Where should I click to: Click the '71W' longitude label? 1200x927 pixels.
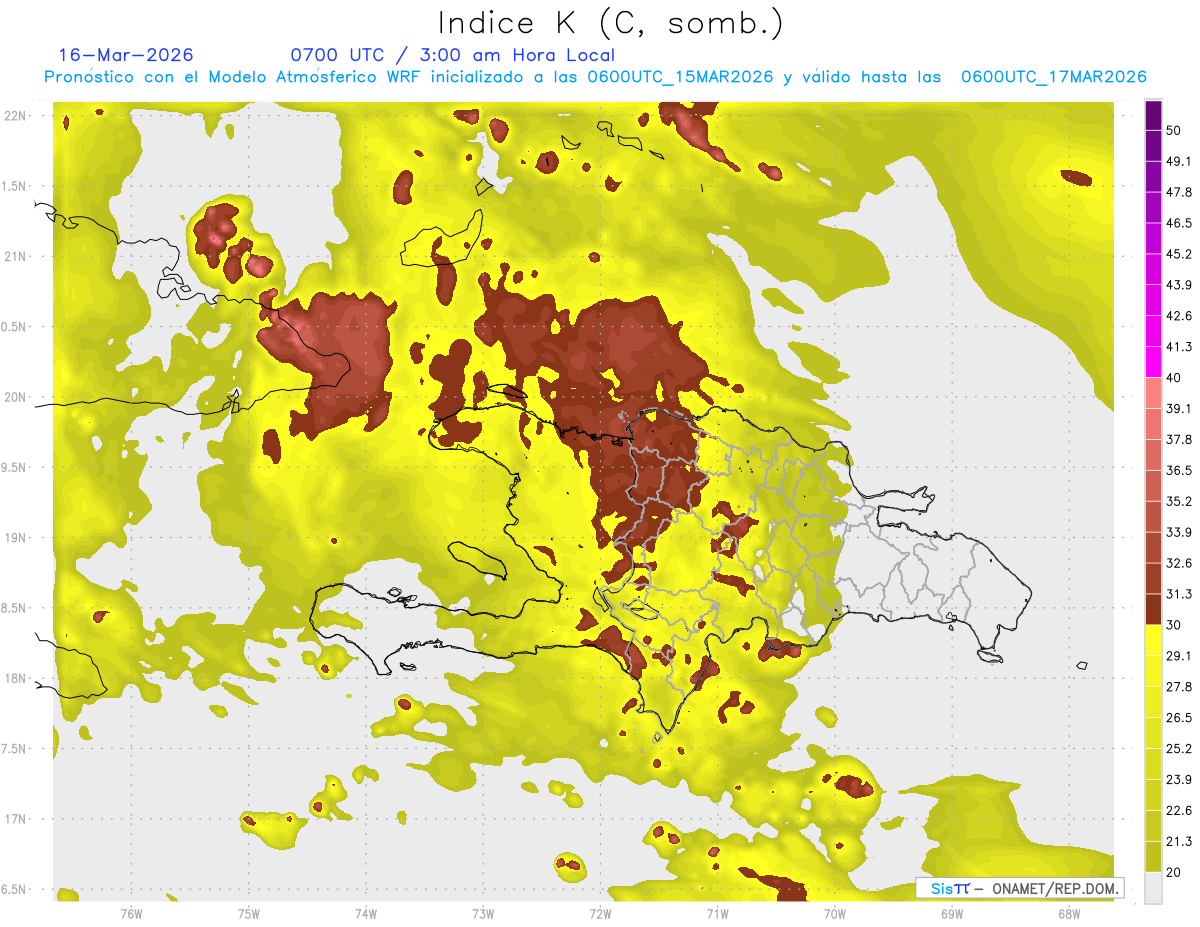click(x=717, y=913)
